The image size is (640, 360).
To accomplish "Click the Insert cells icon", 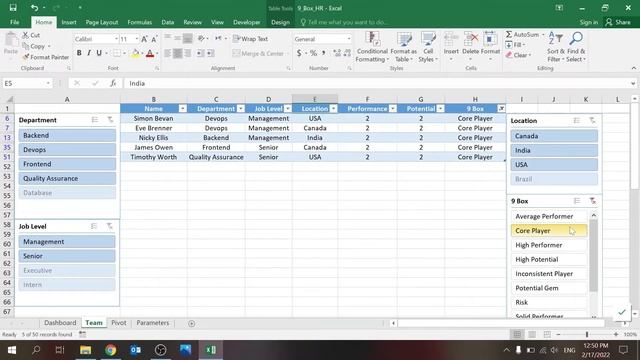I will click(451, 40).
